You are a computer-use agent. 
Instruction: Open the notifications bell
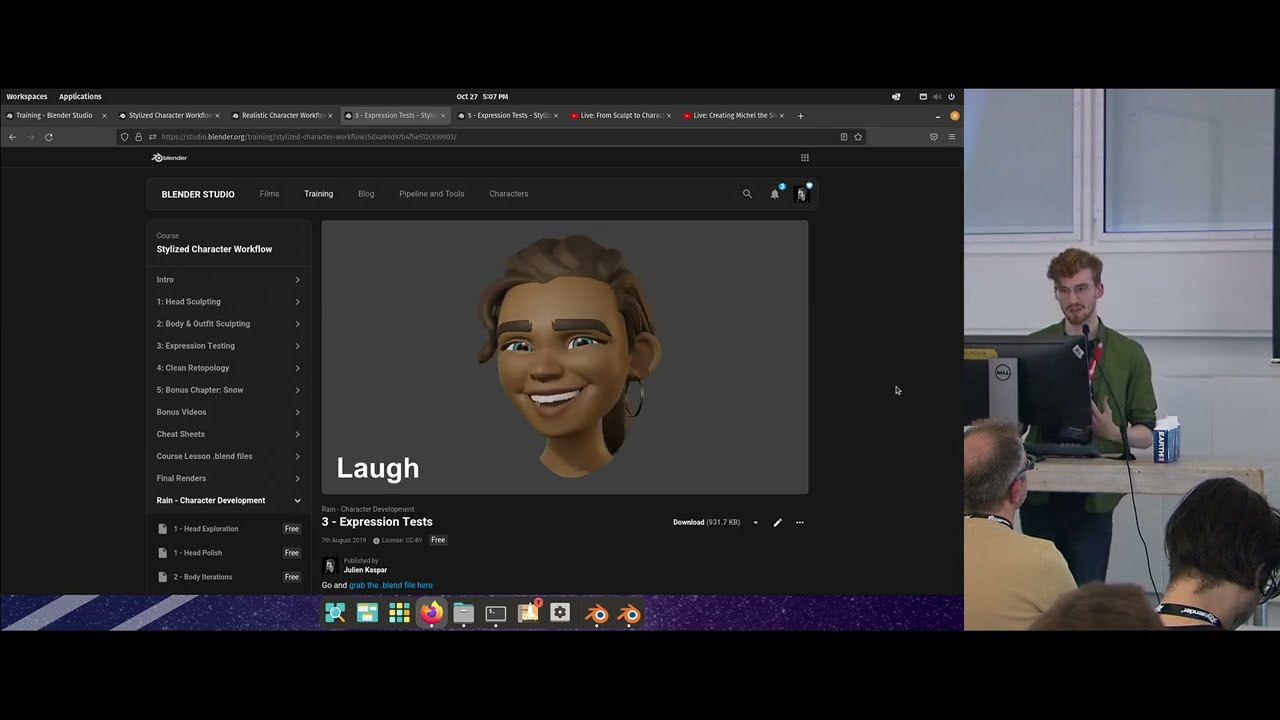pyautogui.click(x=774, y=194)
